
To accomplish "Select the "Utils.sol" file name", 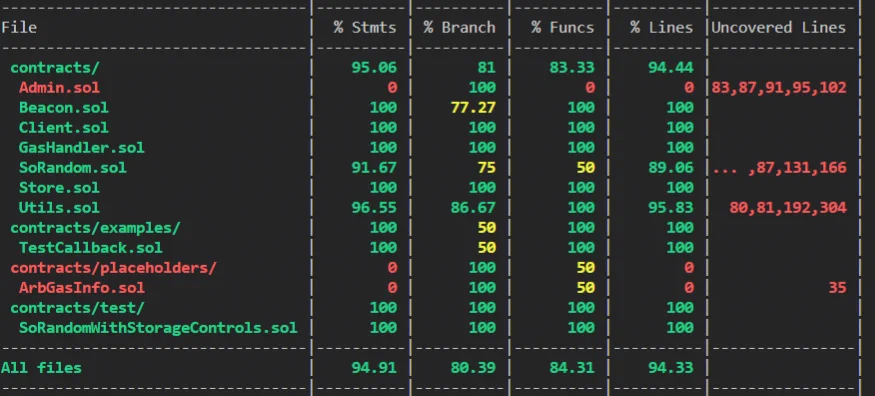I will 59,208.
